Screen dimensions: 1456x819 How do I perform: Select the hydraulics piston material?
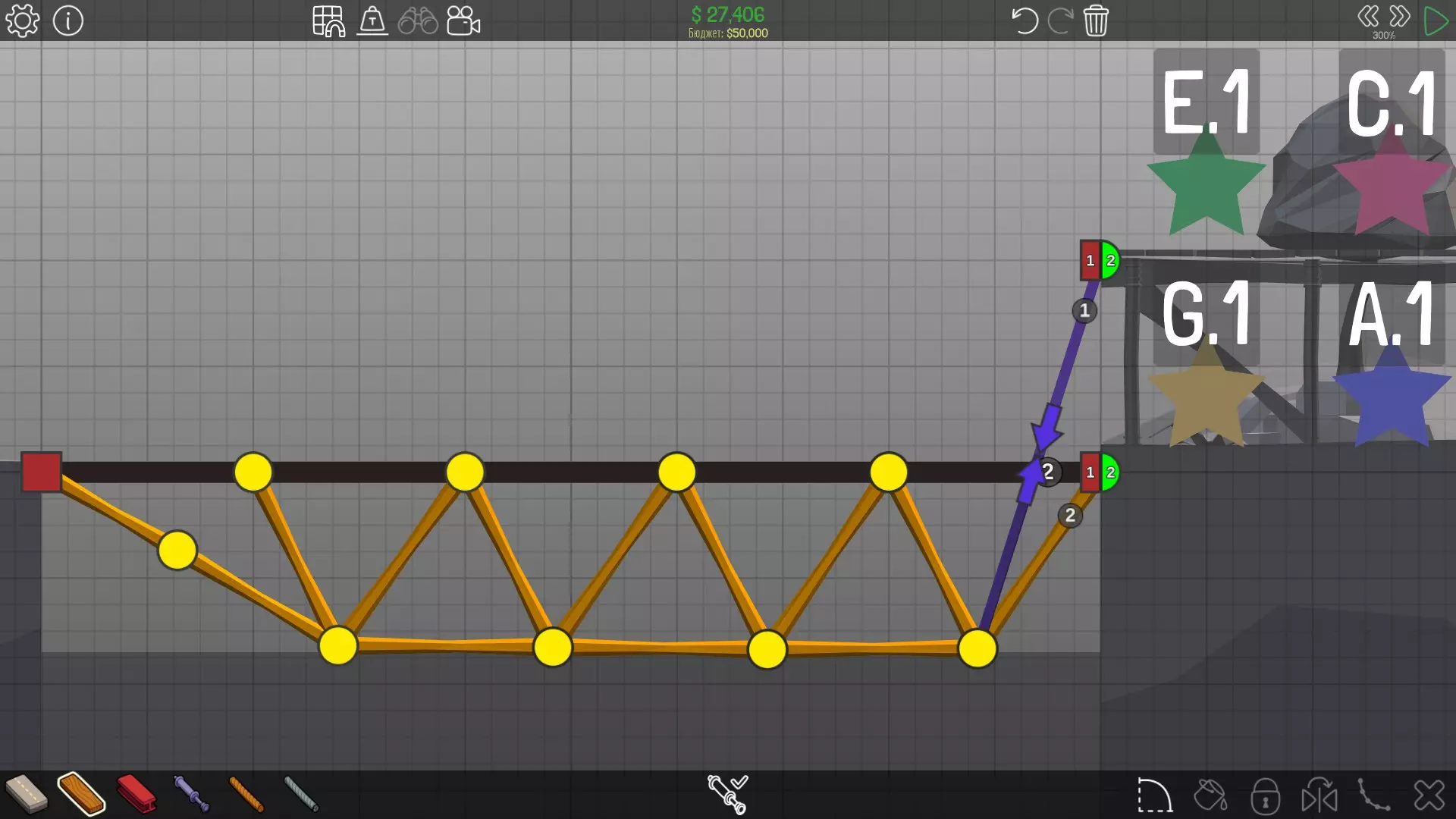191,794
